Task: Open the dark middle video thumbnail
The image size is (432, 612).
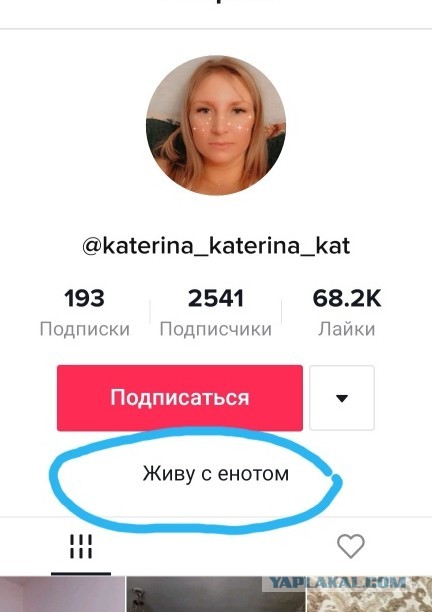Action: (x=216, y=594)
